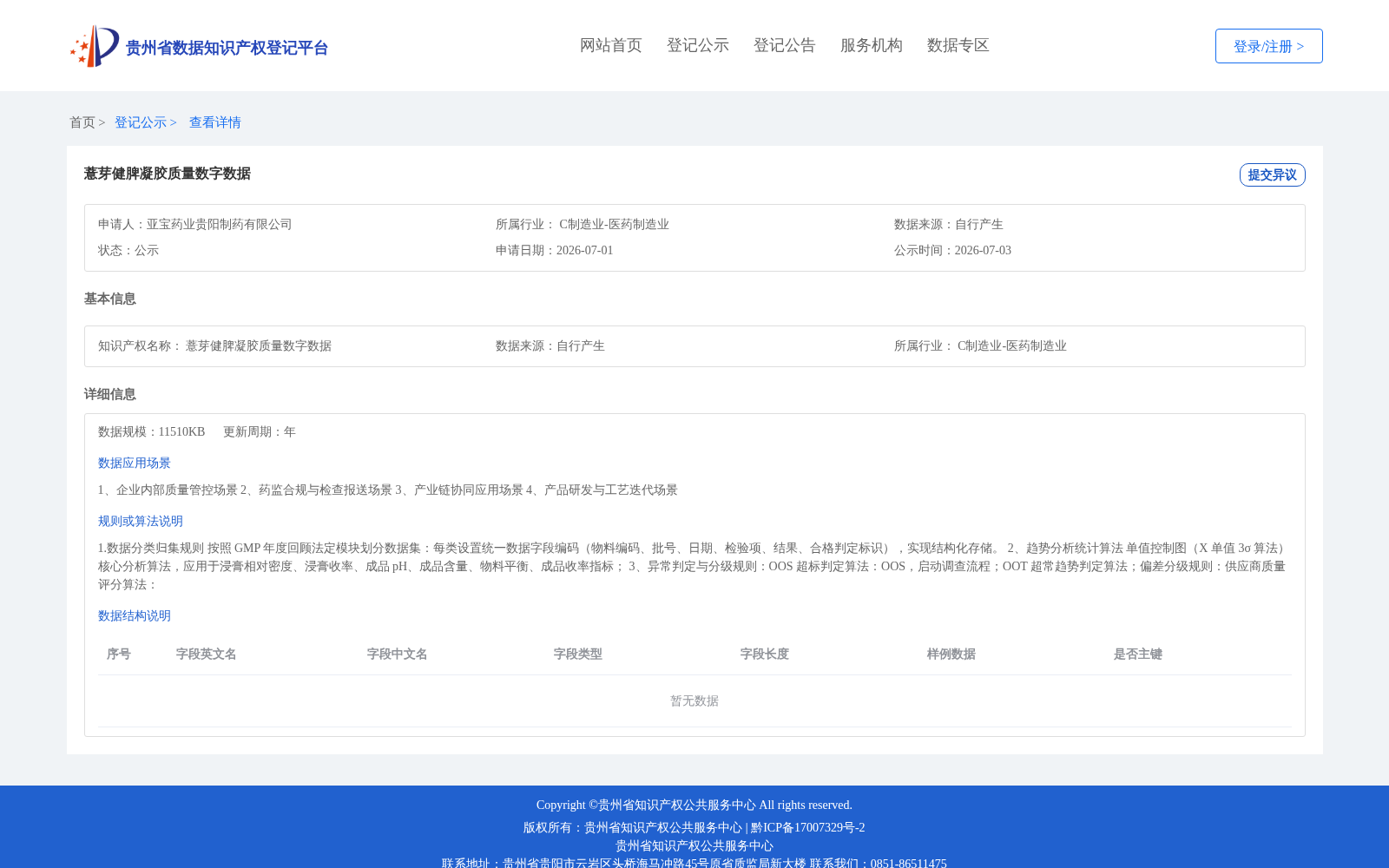1389x868 pixels.
Task: Click 所属行业 value in the 基本信息 box
Action: 1012,345
